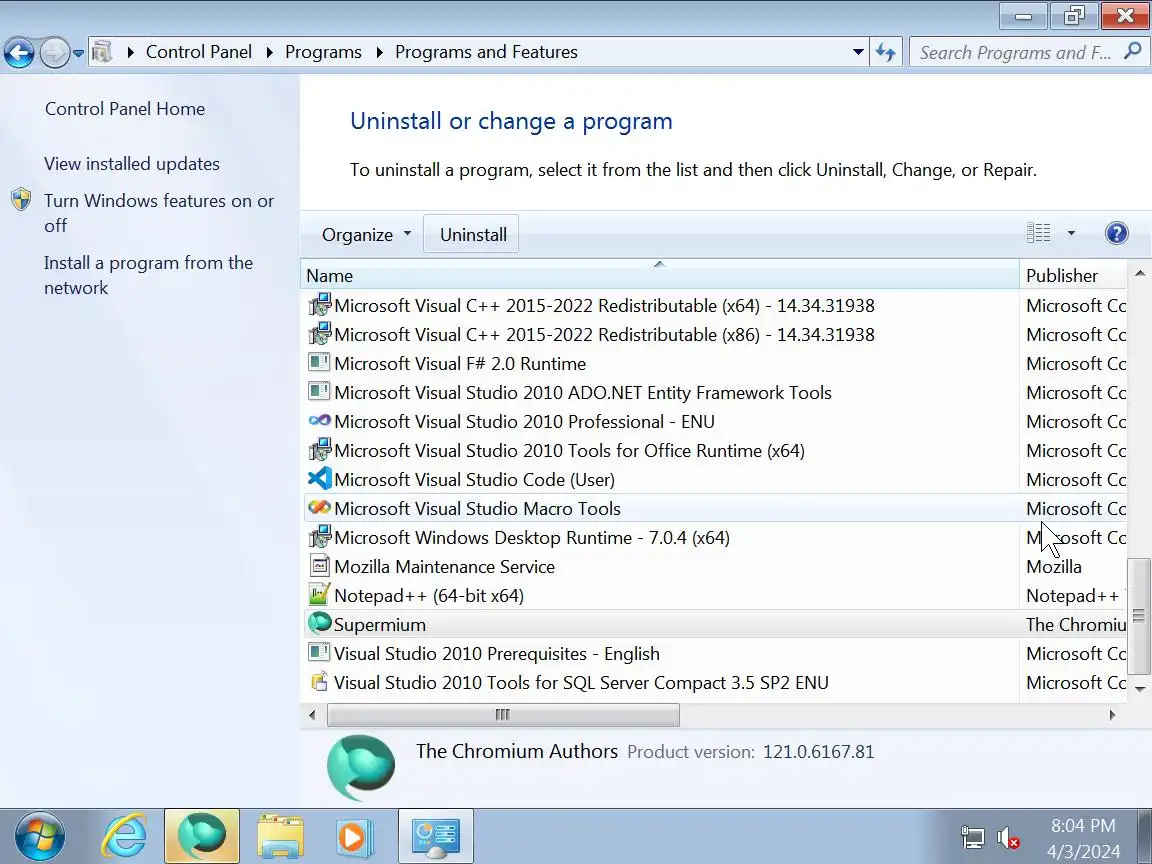The width and height of the screenshot is (1152, 864).
Task: Click the vertical scrollbar down arrow
Action: (x=1140, y=689)
